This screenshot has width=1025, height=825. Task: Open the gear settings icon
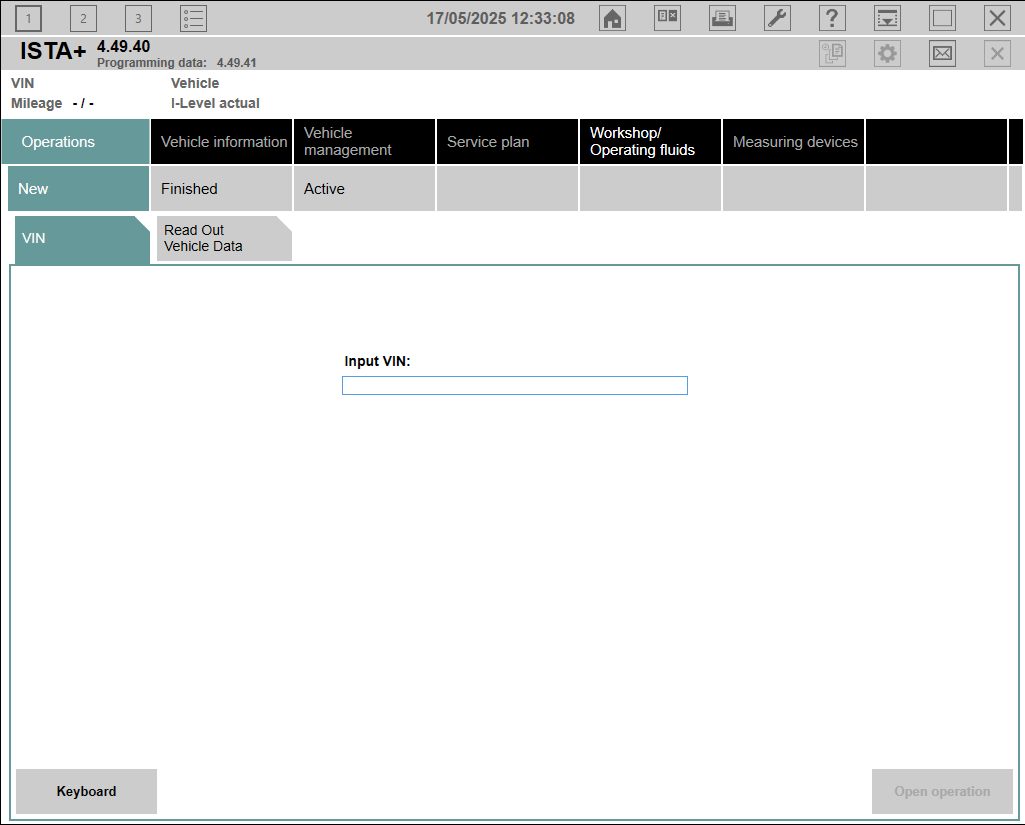pyautogui.click(x=887, y=54)
